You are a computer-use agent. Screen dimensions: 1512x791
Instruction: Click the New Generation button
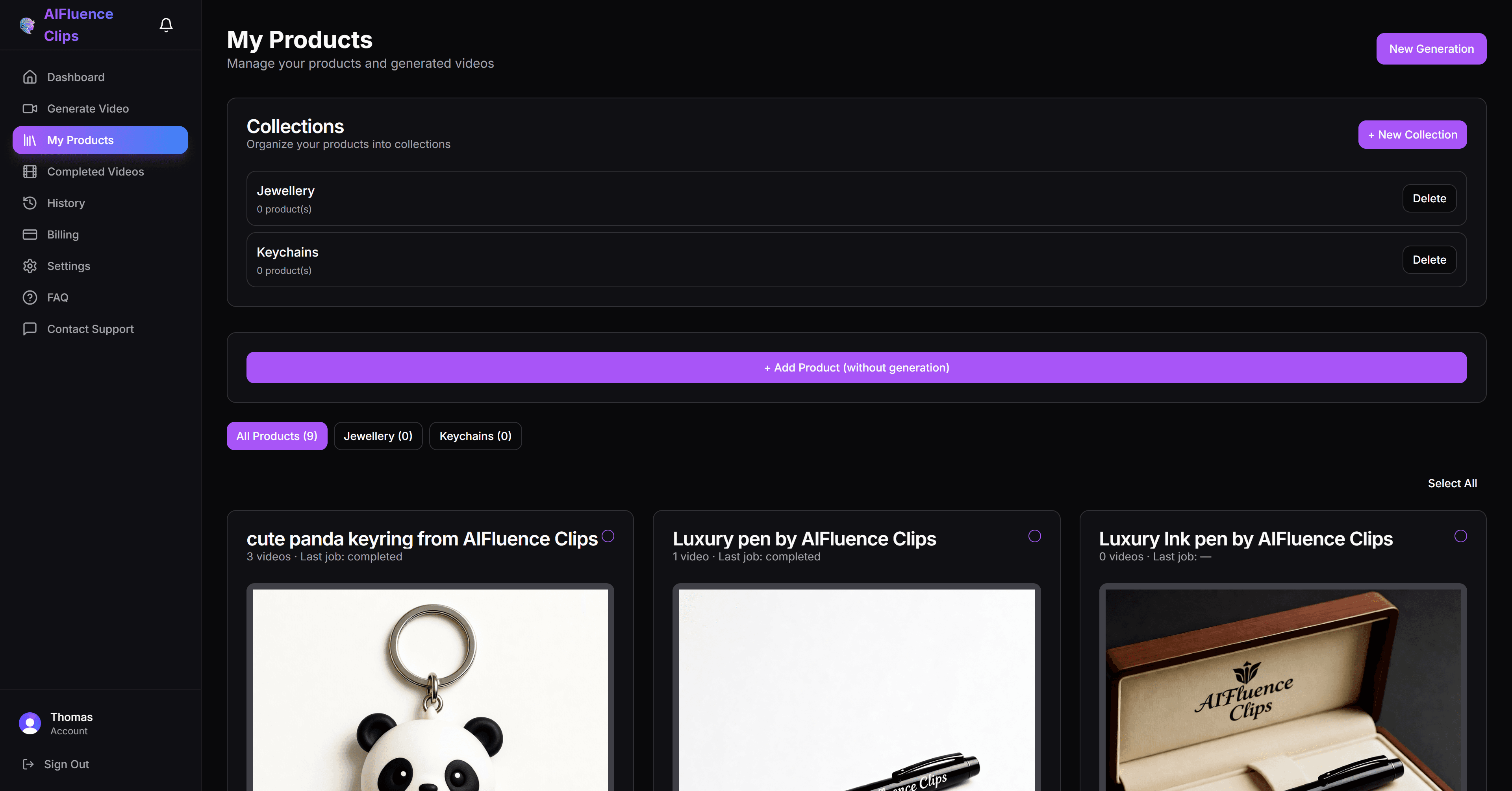1431,49
